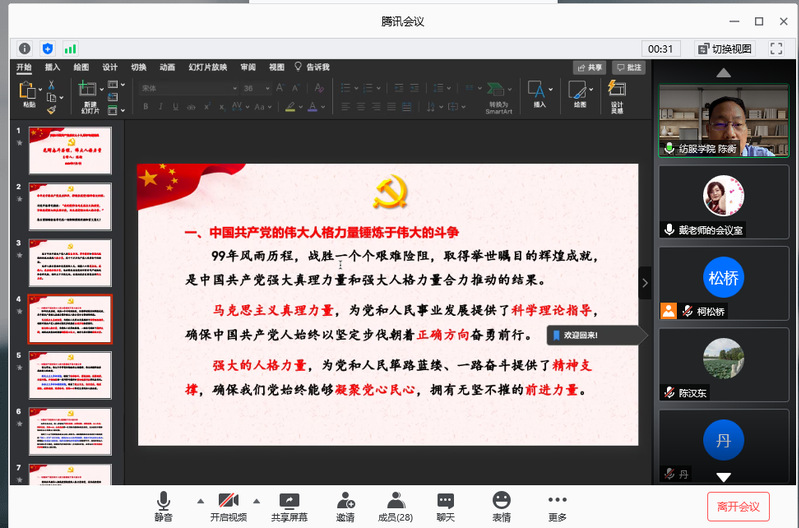Open the 幻灯片放映 ribbon tab

click(208, 68)
